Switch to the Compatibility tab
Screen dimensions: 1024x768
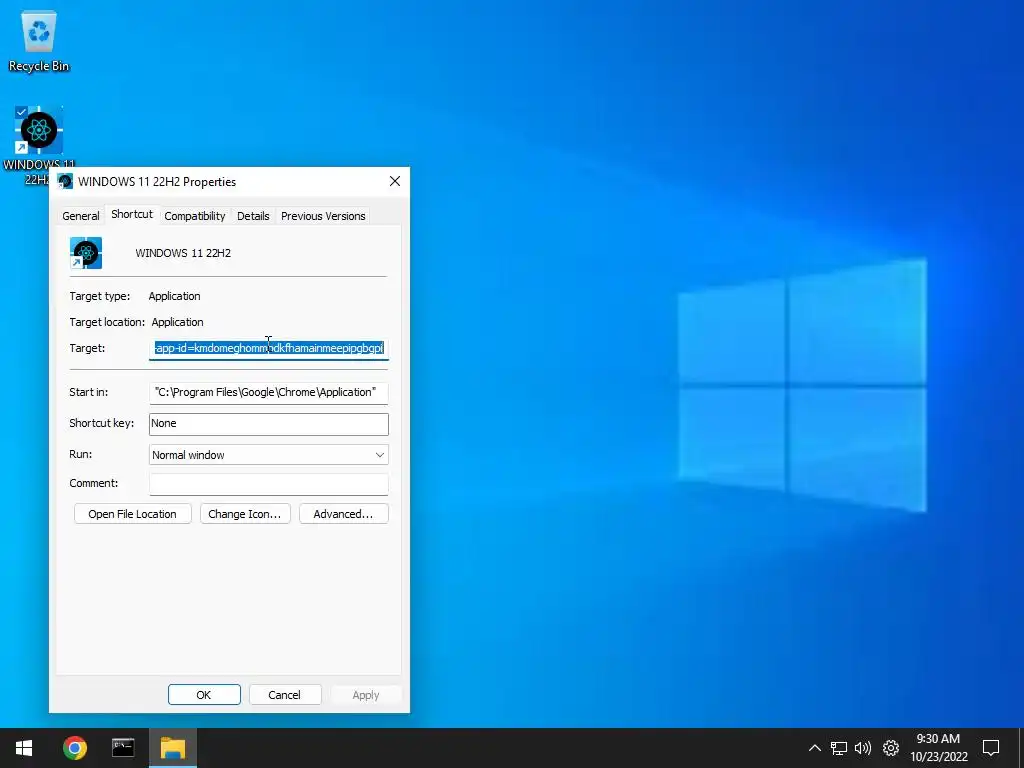coord(195,216)
